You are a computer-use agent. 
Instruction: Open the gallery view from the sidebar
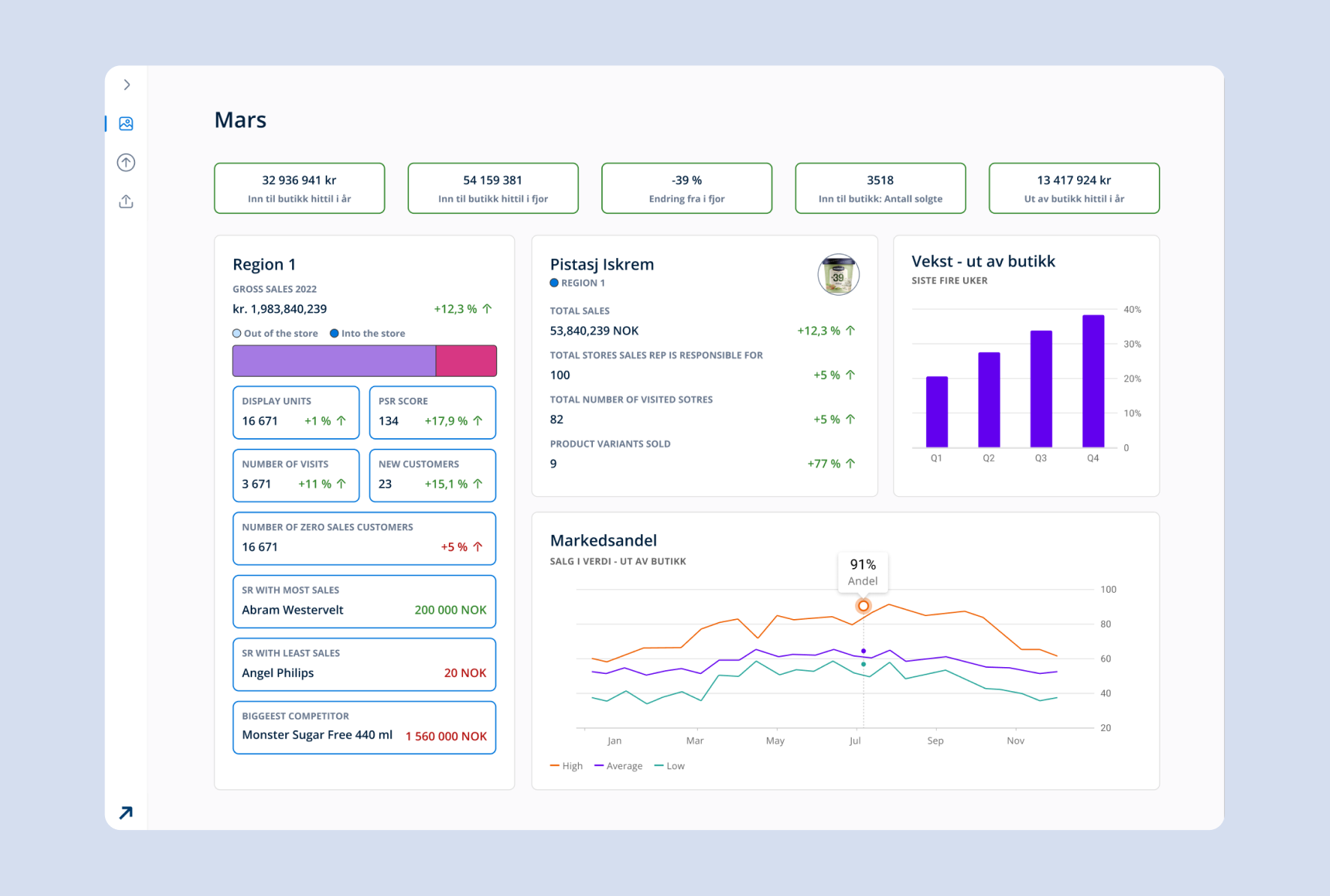pyautogui.click(x=125, y=123)
